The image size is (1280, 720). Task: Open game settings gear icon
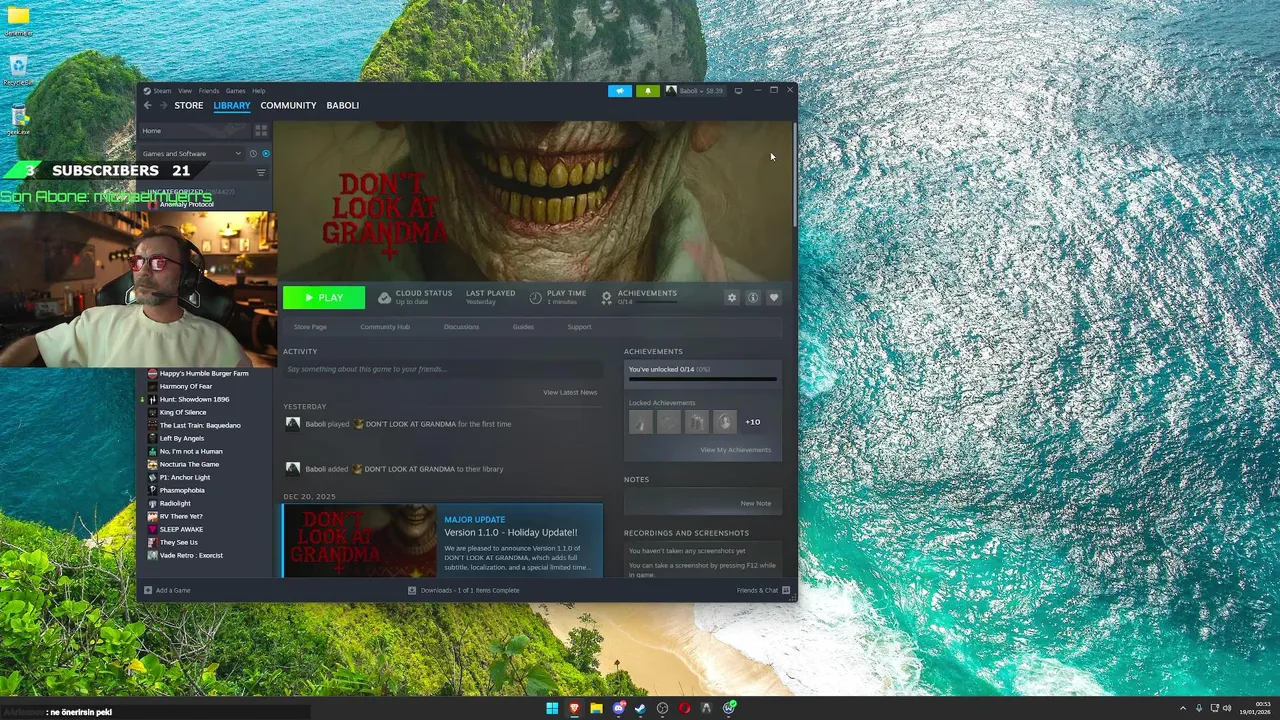point(732,298)
